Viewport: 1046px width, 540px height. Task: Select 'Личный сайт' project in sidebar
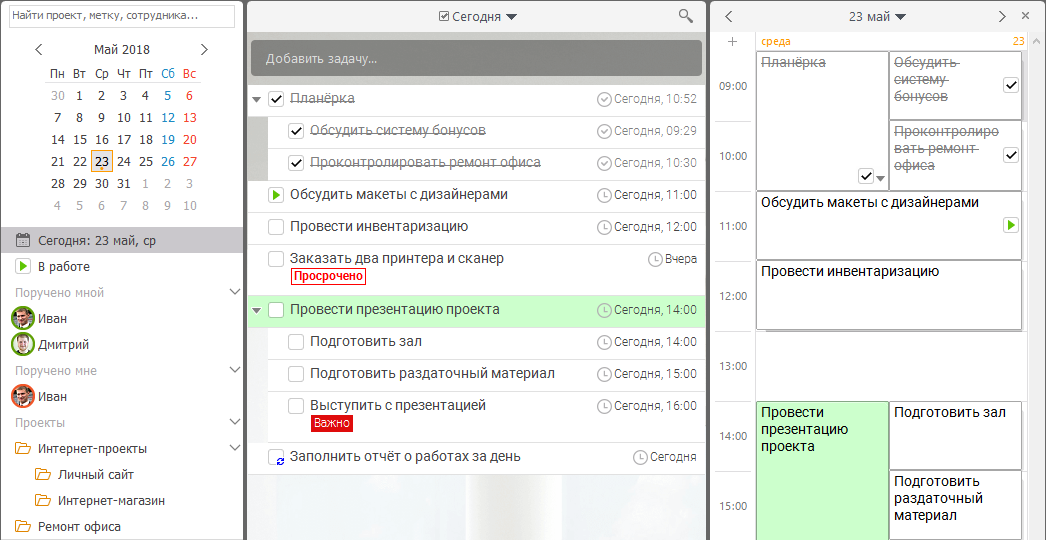pyautogui.click(x=95, y=475)
